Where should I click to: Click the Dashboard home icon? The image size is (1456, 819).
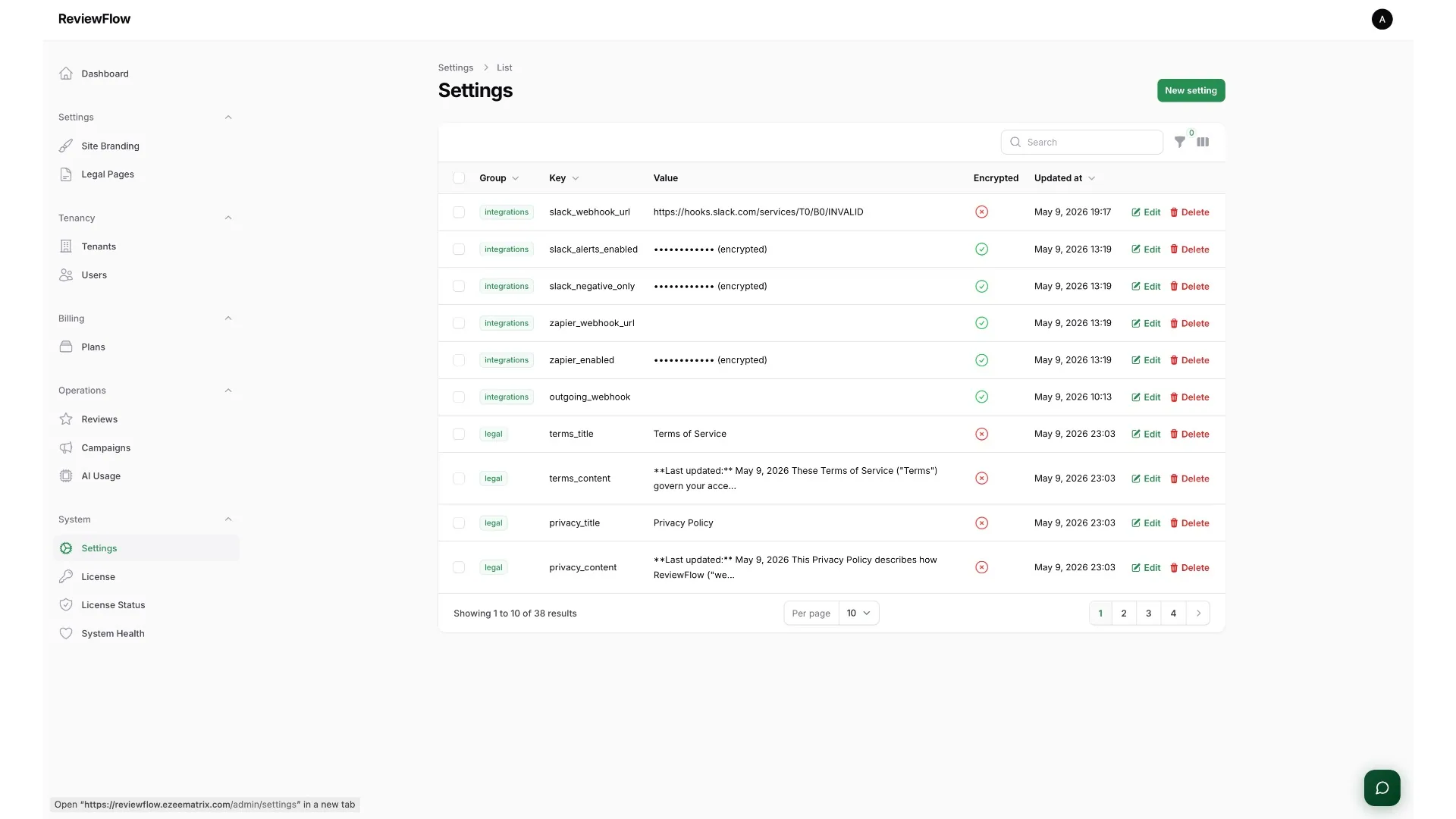66,74
